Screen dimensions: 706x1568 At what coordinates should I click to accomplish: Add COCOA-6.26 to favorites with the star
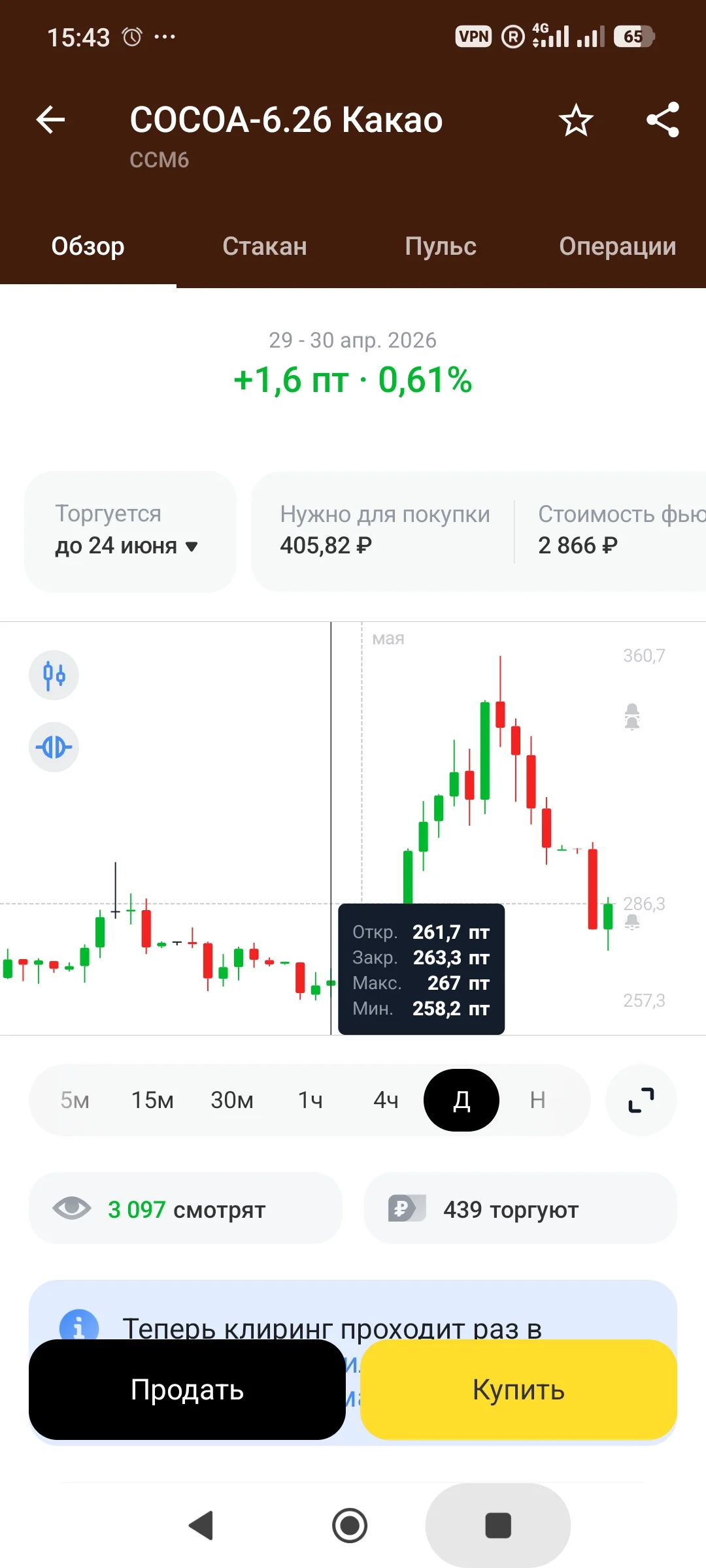[x=576, y=120]
